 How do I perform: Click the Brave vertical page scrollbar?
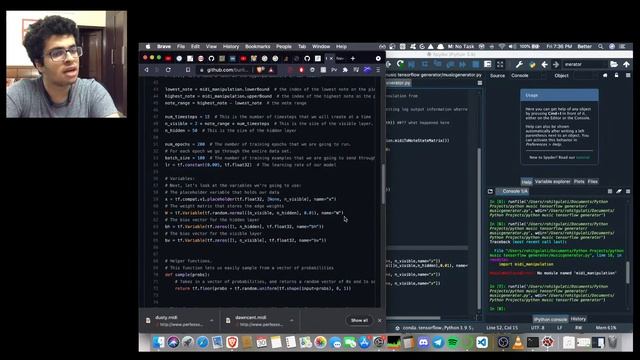tap(383, 184)
